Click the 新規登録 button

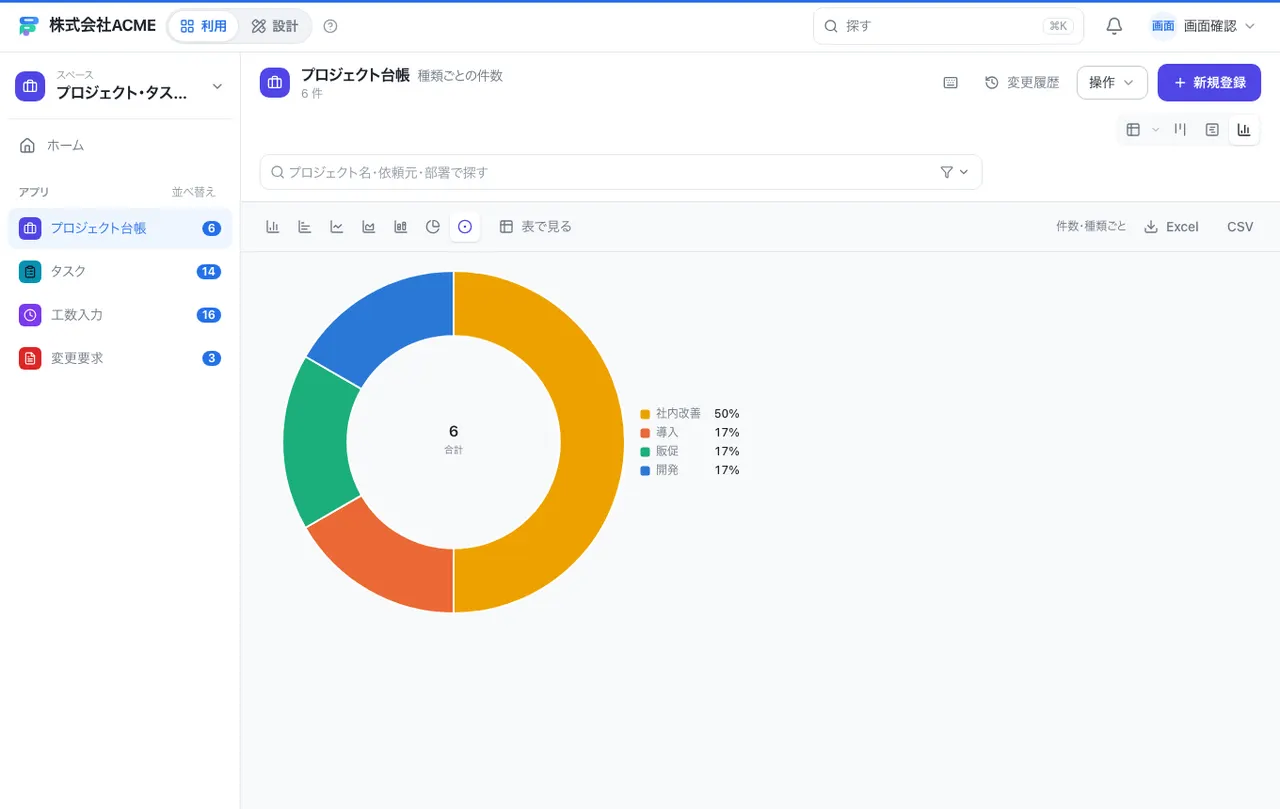point(1209,83)
